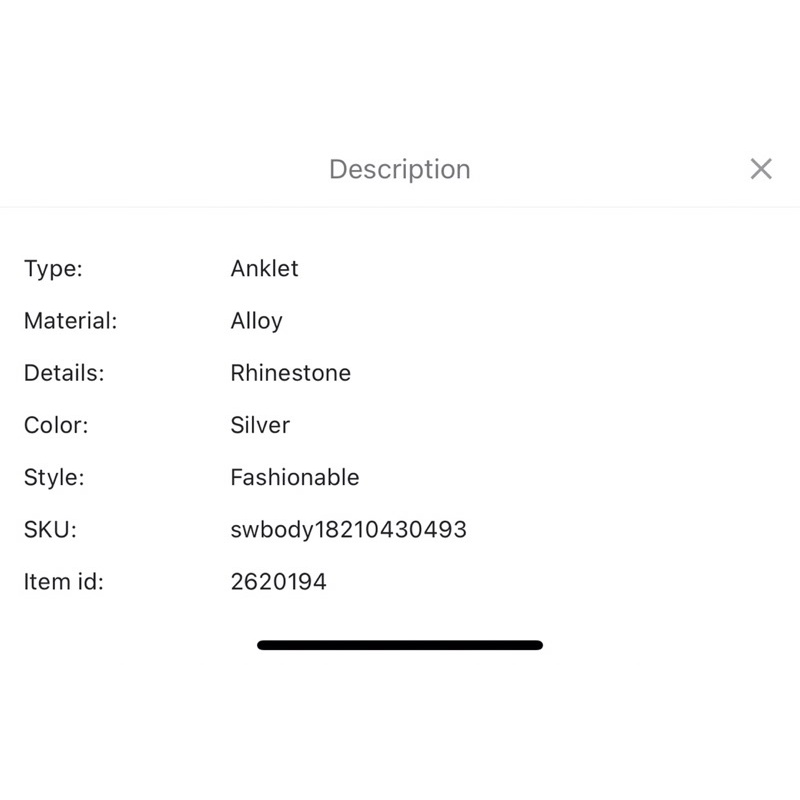800x800 pixels.
Task: Select the Item id label
Action: click(64, 582)
